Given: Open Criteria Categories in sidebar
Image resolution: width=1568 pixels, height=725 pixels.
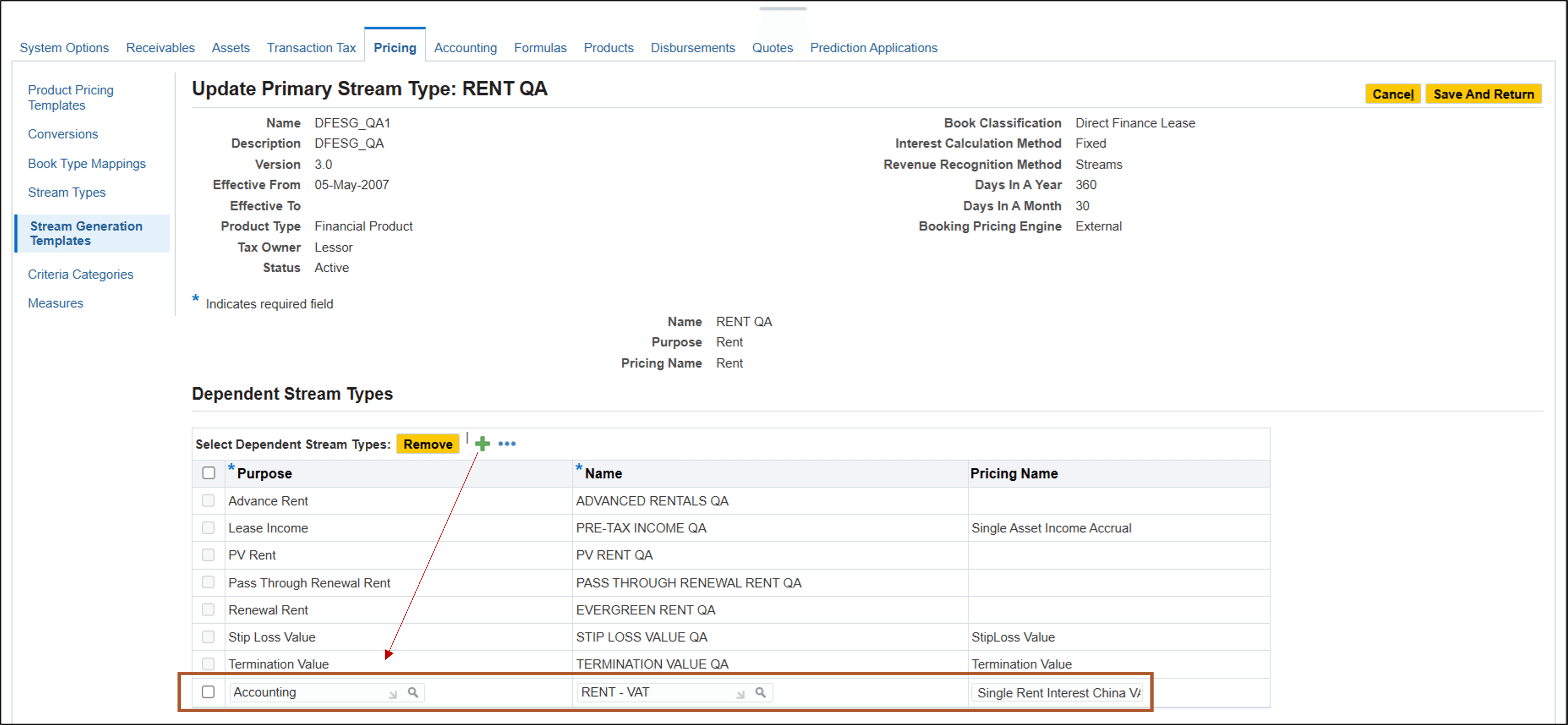Looking at the screenshot, I should point(80,274).
